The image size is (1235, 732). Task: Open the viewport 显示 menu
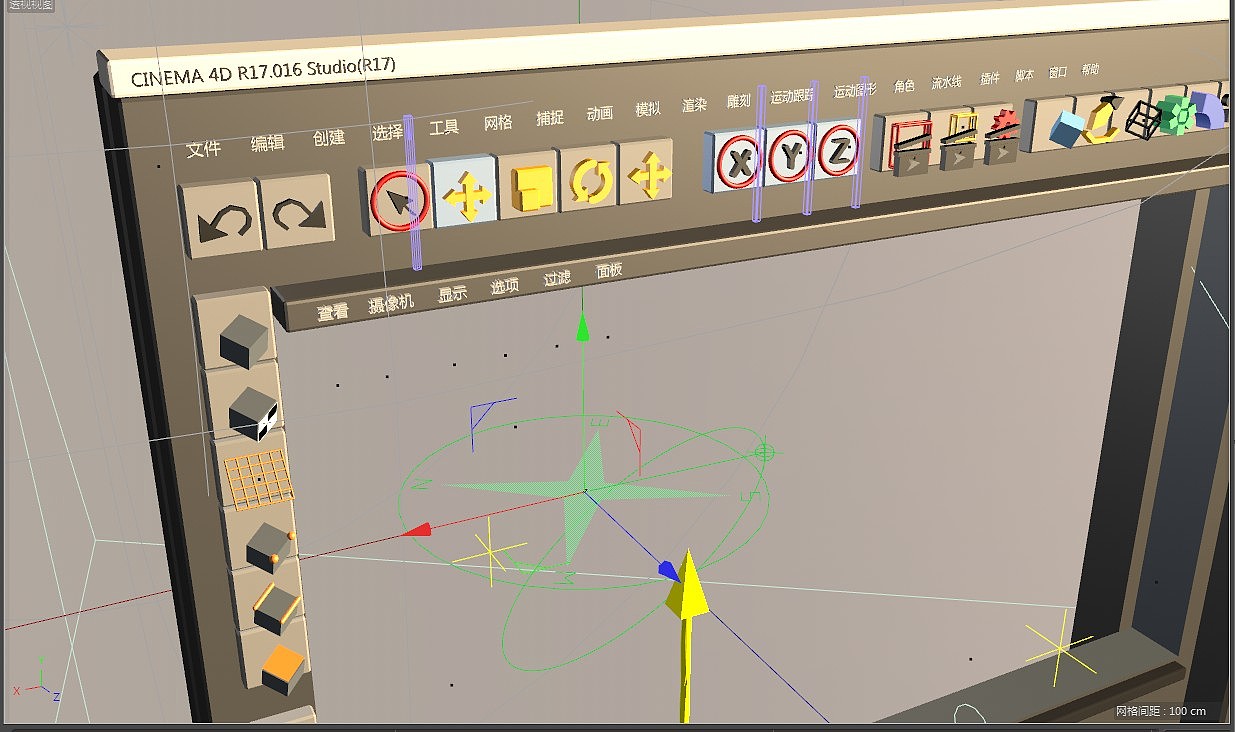point(452,294)
